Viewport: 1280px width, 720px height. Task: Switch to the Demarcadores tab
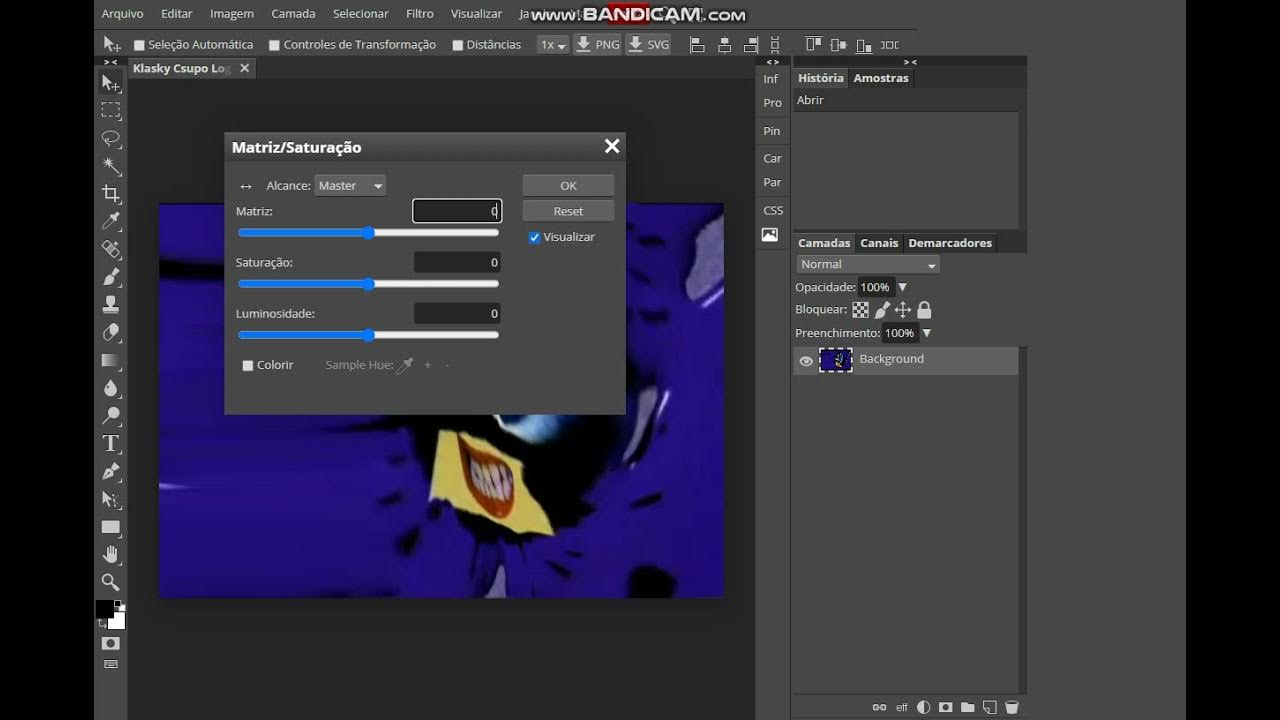(x=950, y=243)
